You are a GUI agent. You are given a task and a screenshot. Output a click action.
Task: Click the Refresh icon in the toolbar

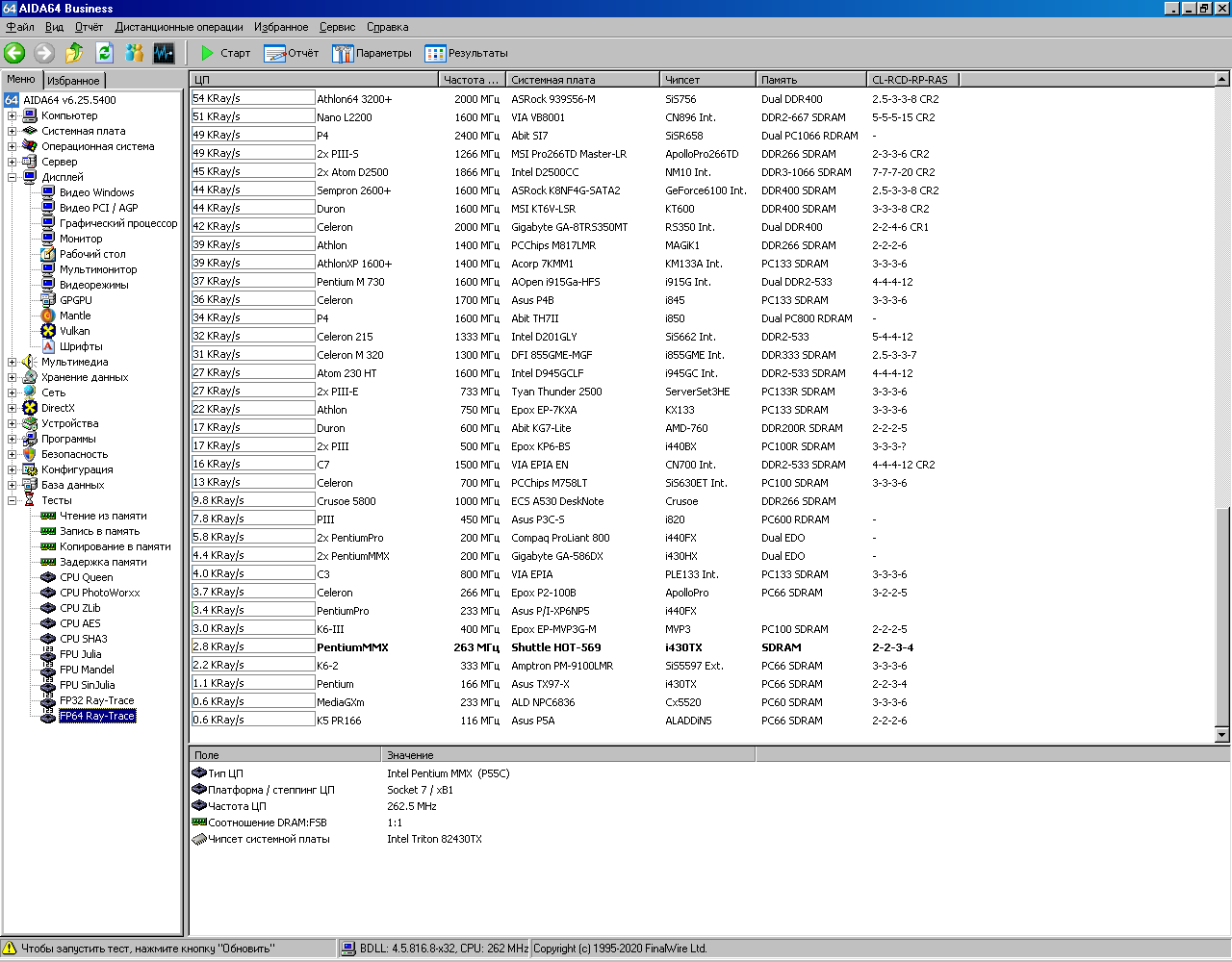[x=104, y=53]
